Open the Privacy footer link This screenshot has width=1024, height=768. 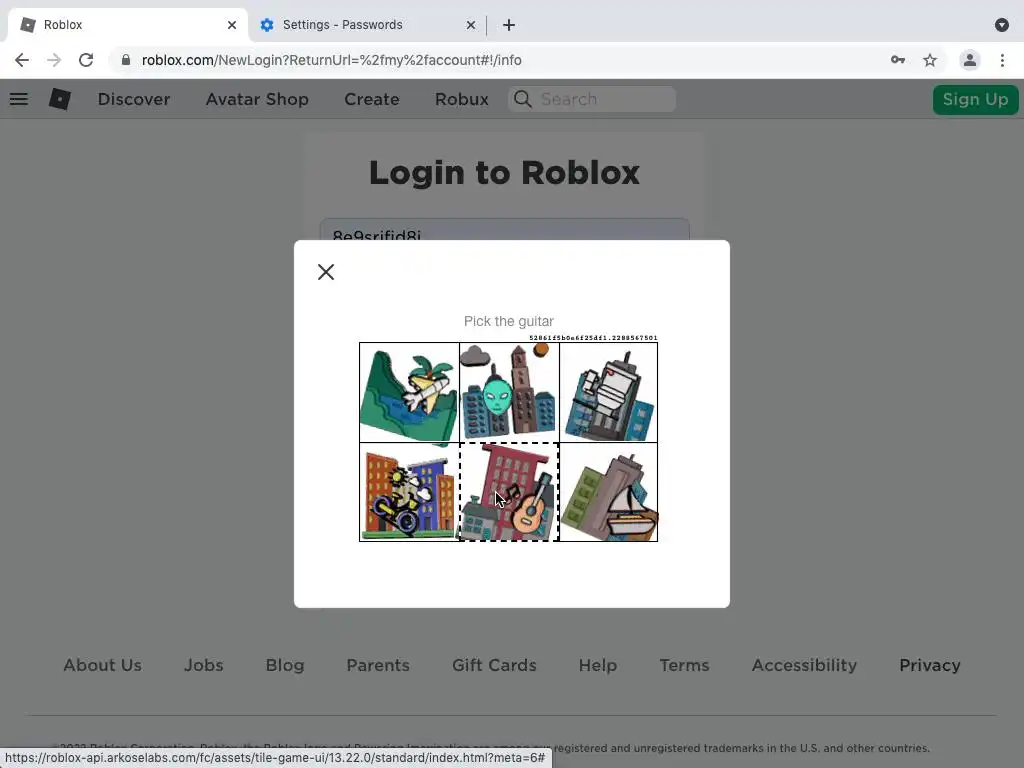(930, 665)
